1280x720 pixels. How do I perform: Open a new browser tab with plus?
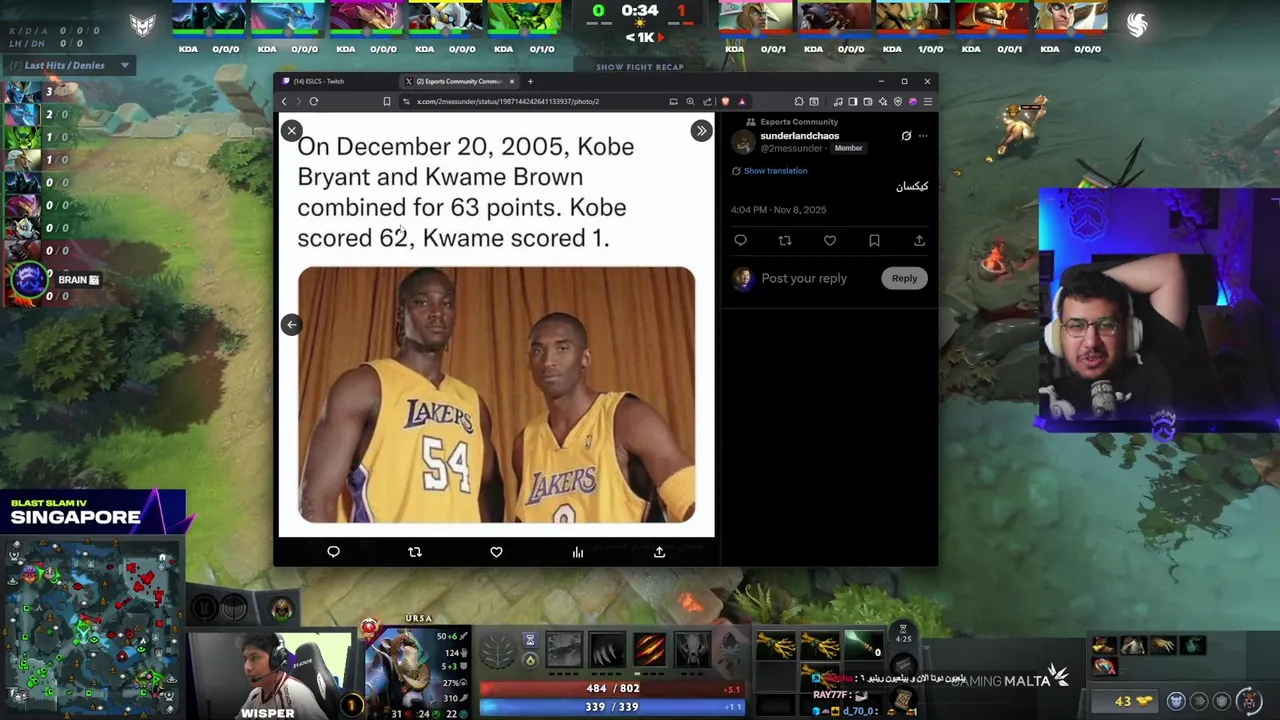530,81
